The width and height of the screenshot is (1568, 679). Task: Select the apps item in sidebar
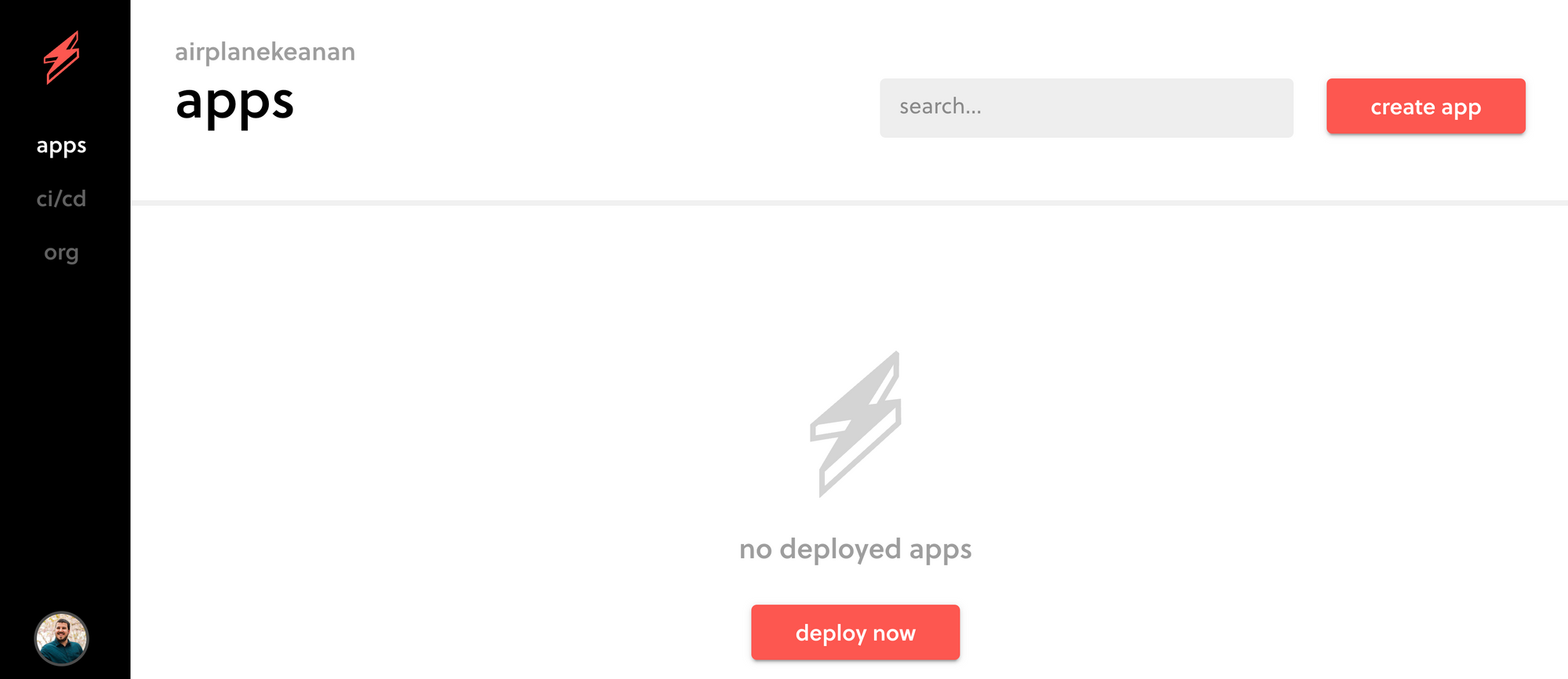[x=61, y=147]
